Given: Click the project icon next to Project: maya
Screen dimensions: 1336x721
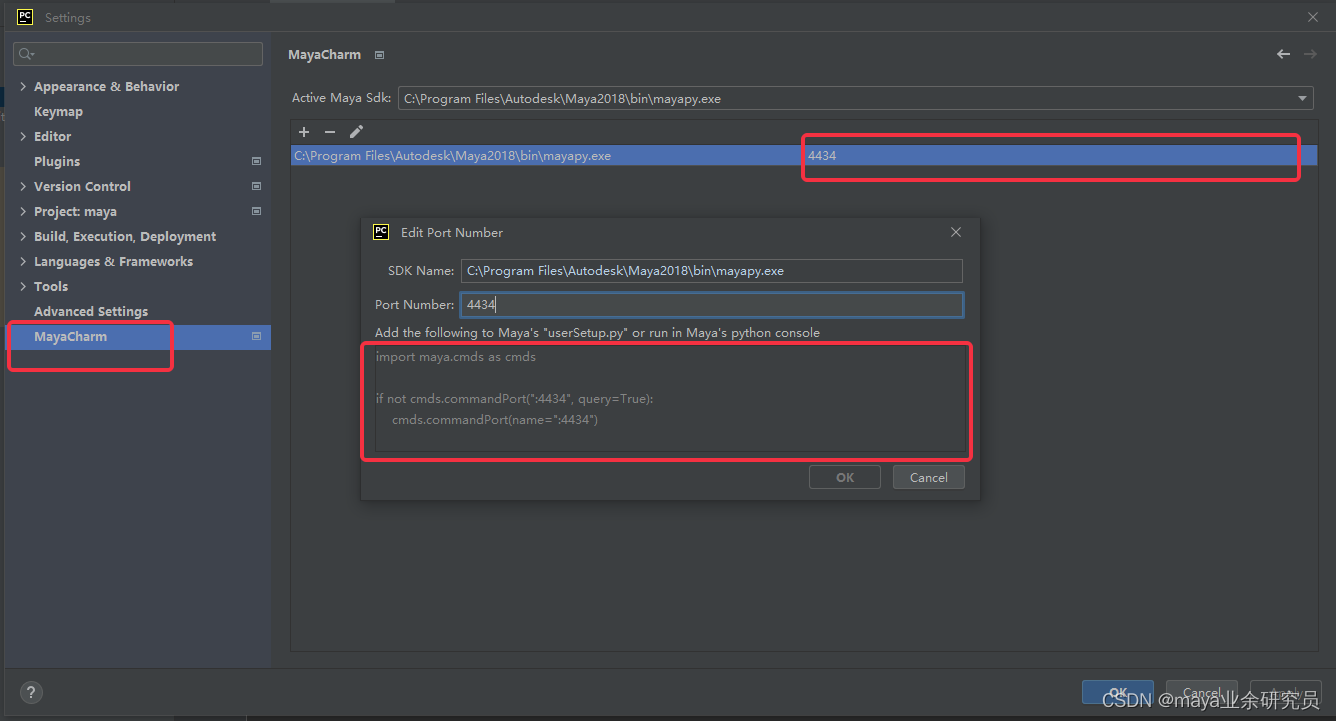Looking at the screenshot, I should click(x=256, y=211).
